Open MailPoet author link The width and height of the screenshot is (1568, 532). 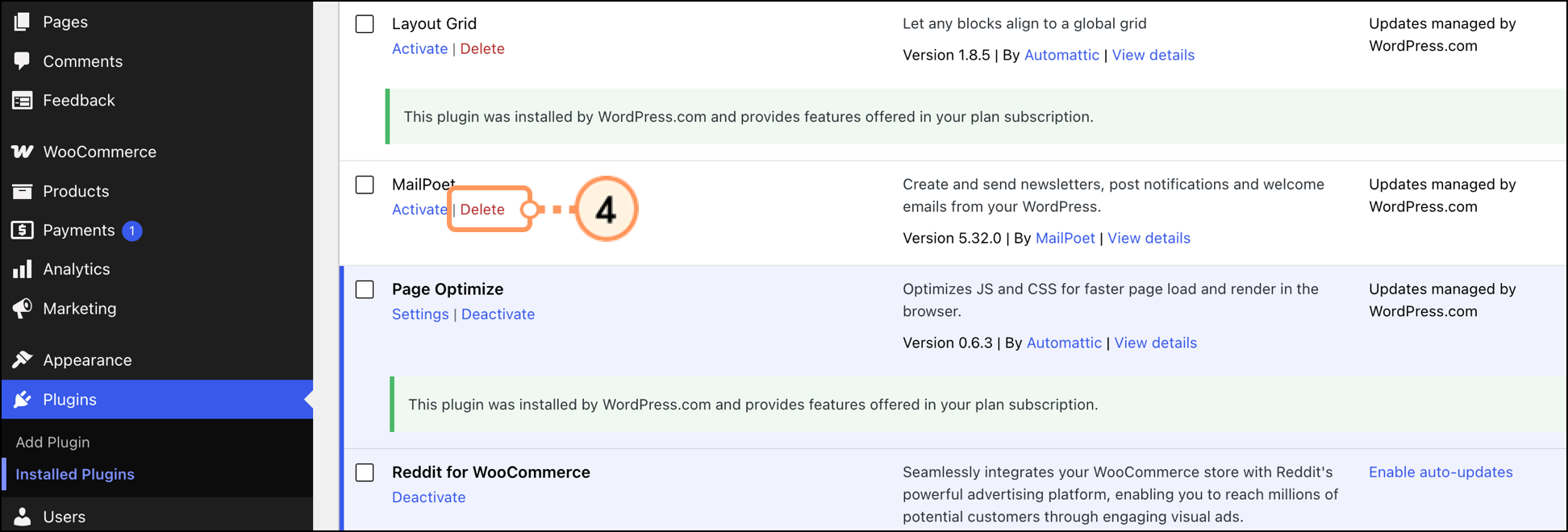click(x=1065, y=239)
